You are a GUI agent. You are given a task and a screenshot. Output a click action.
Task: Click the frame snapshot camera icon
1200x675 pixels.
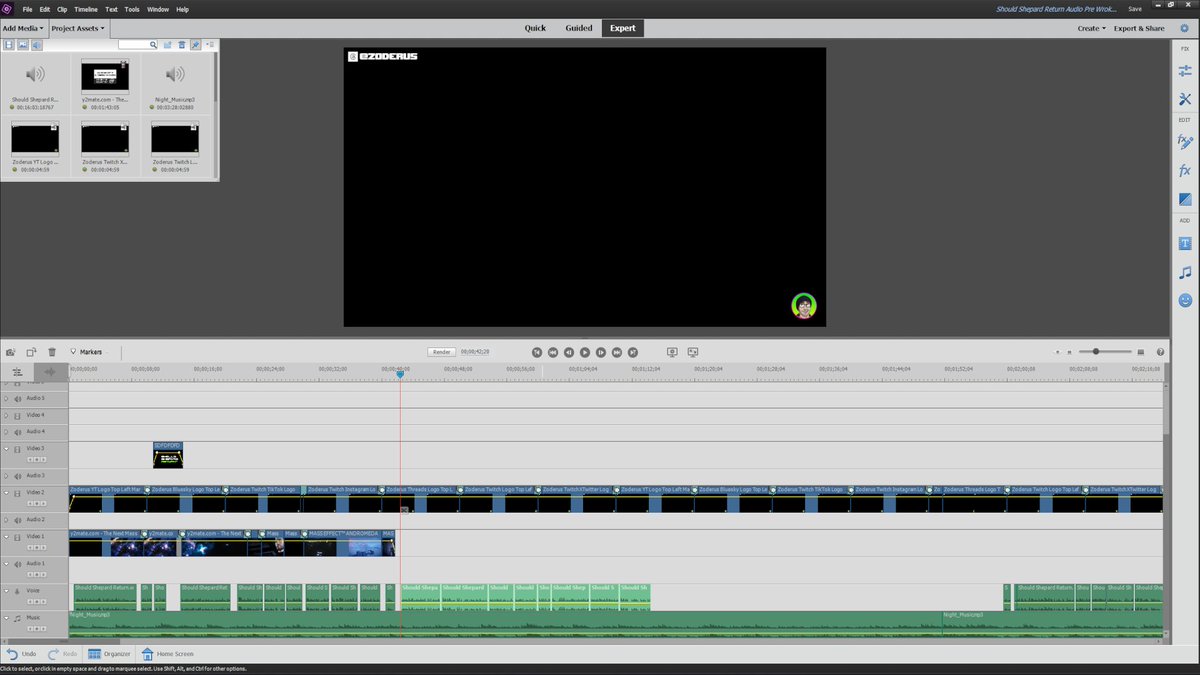point(11,352)
